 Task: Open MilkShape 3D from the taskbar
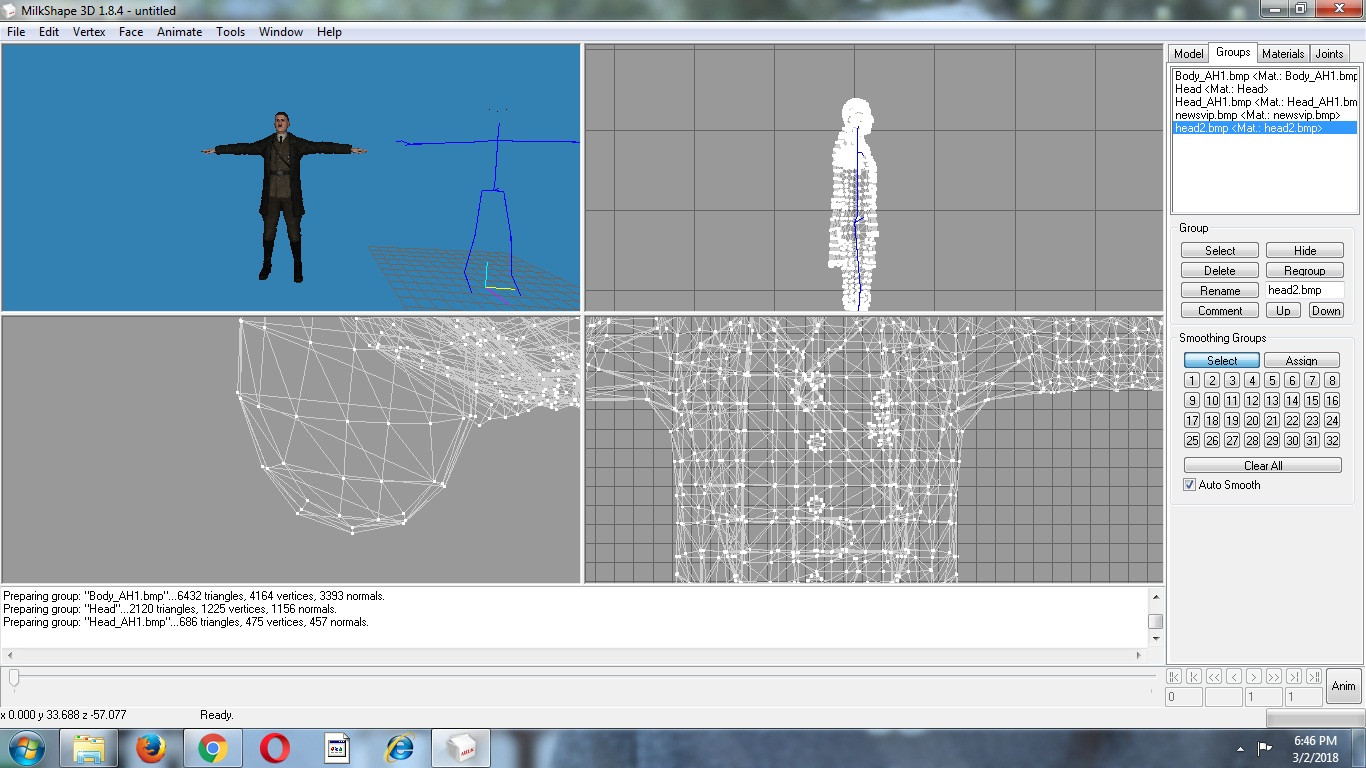pyautogui.click(x=461, y=747)
